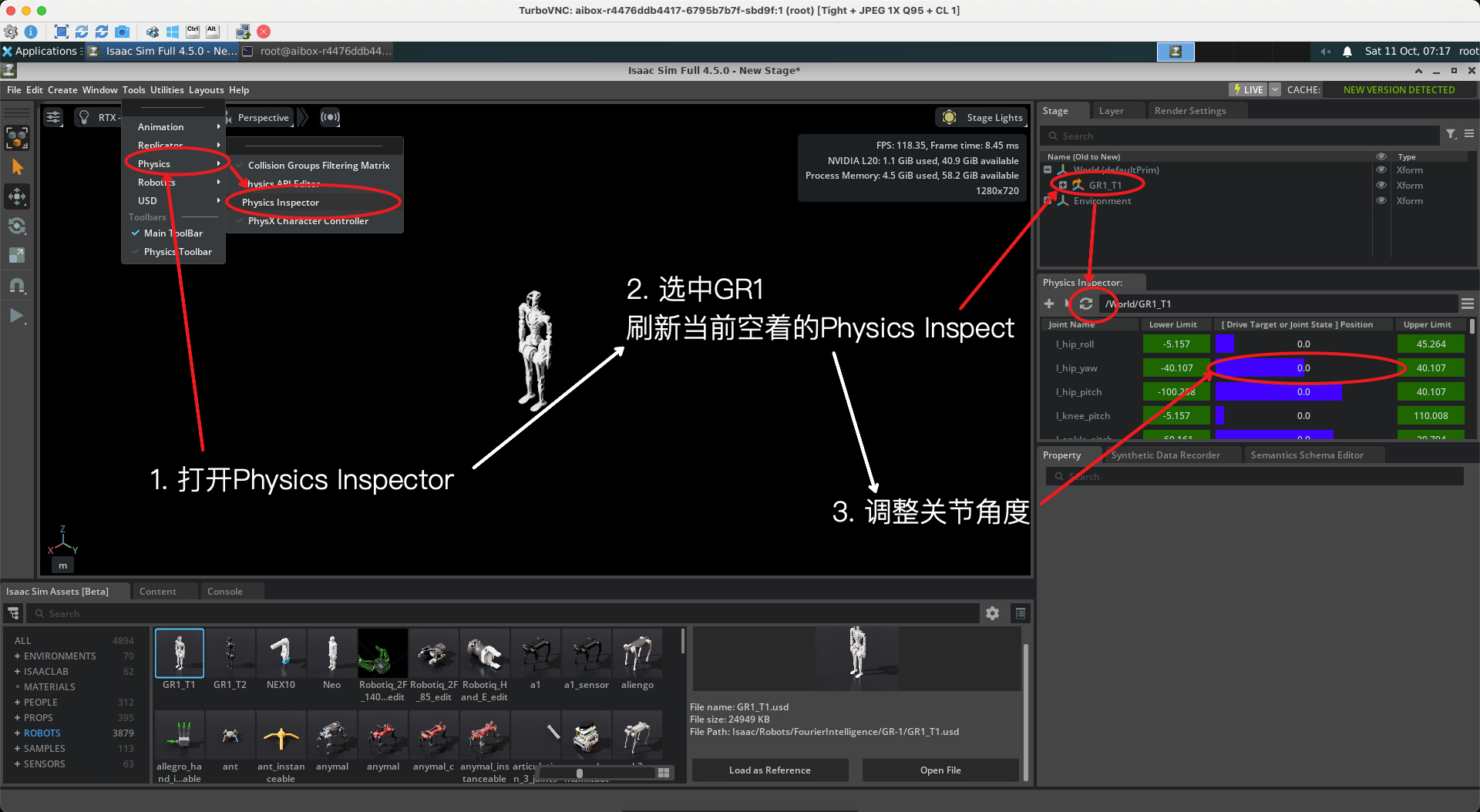1480x812 pixels.
Task: Uncheck Main ToolBar in Window menu
Action: tap(173, 233)
